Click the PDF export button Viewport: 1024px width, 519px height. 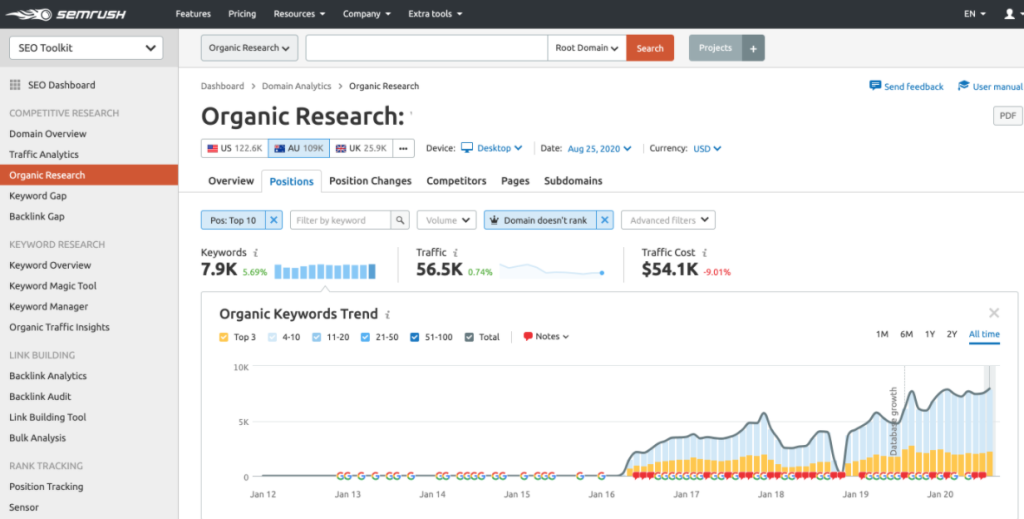coord(1008,116)
